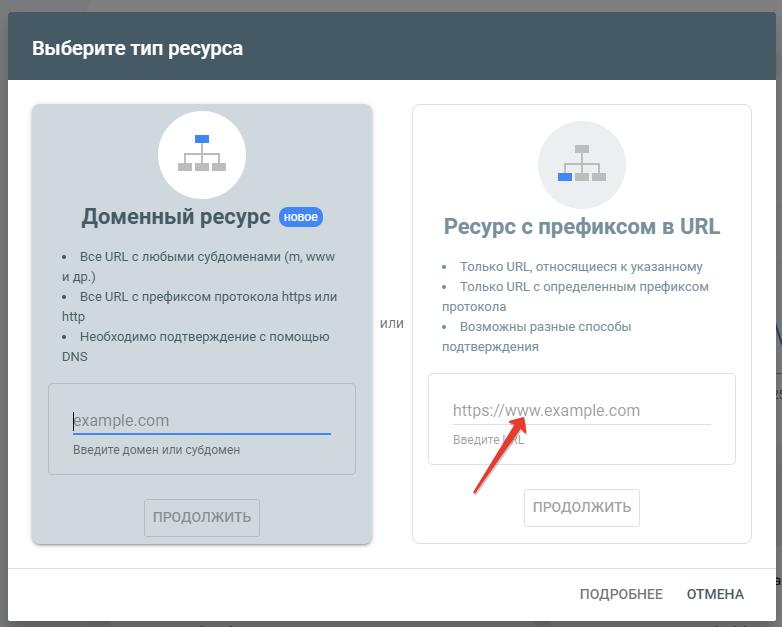The image size is (782, 627).
Task: Select the 'Ресурс с префиксом в URL' heading
Action: [582, 227]
